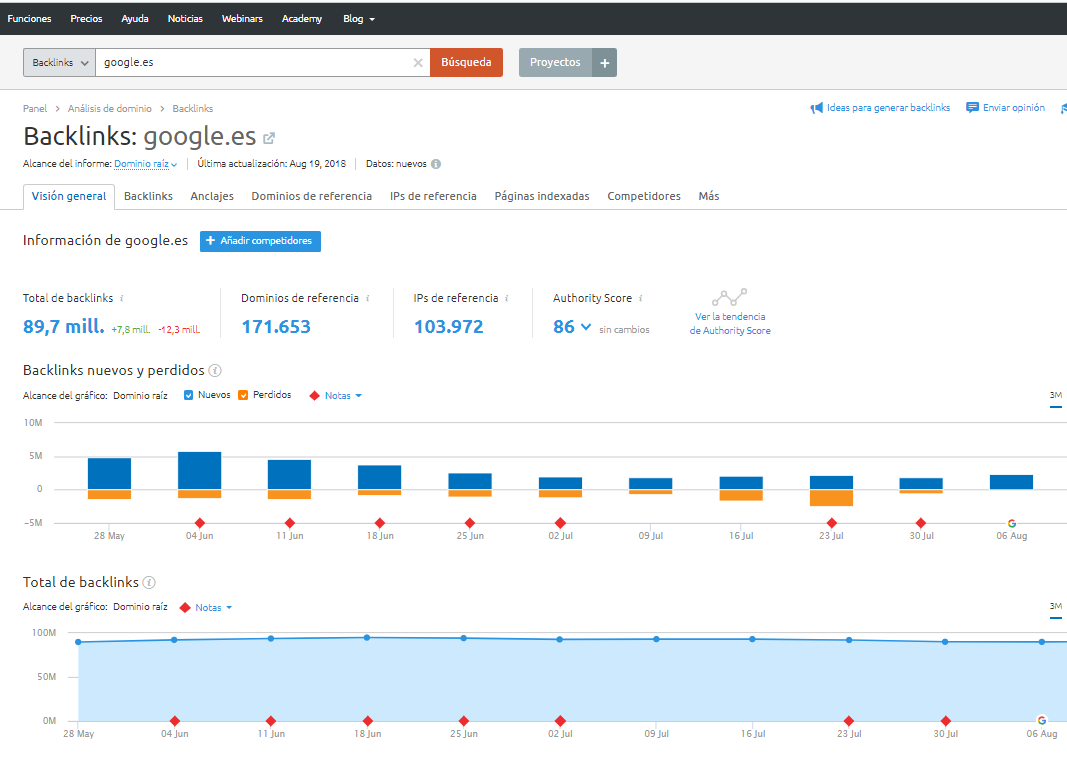Show info for Dominios de referencia metric
Screen dimensions: 1067x761
pyautogui.click(x=367, y=298)
